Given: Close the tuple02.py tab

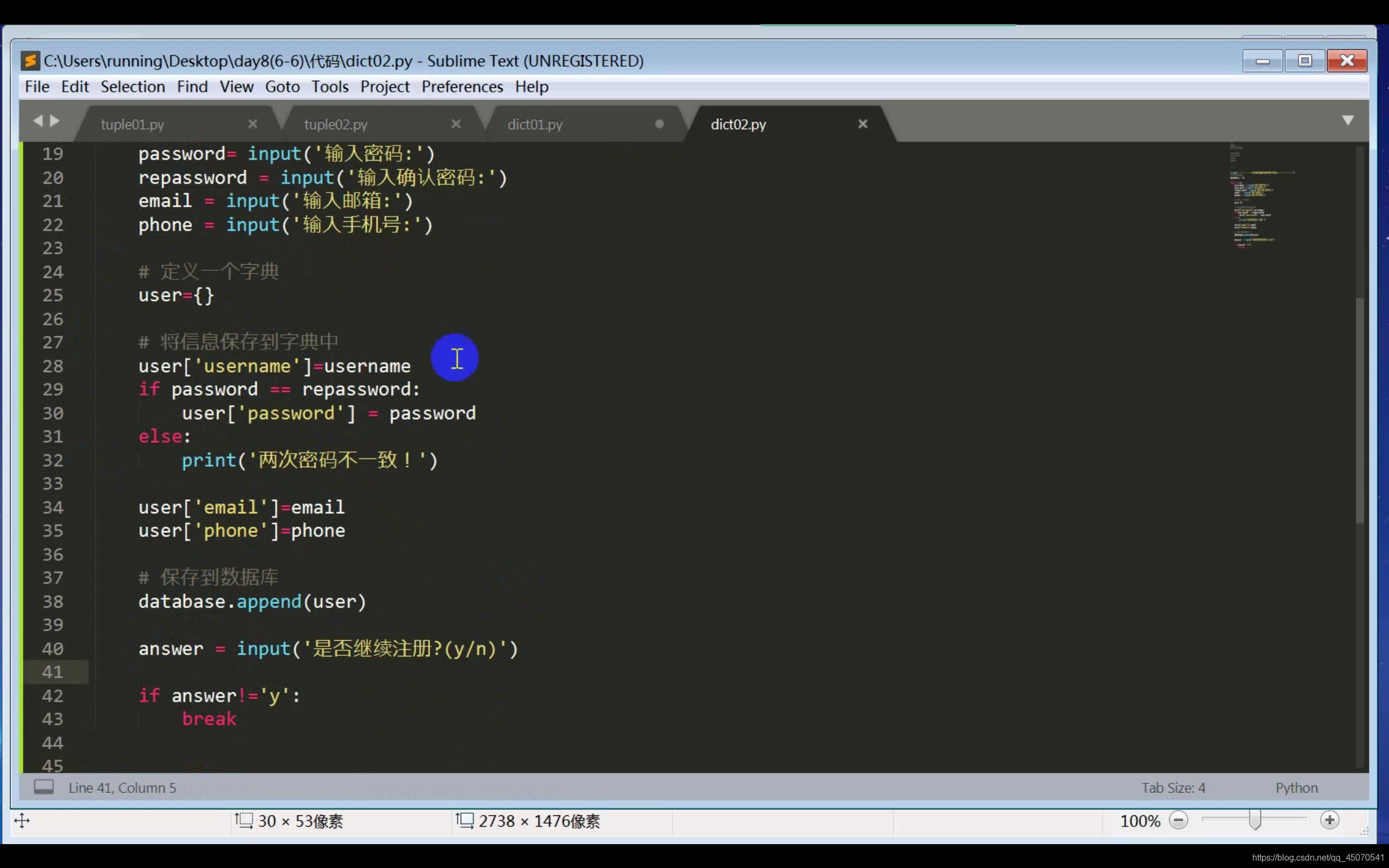Looking at the screenshot, I should click(x=456, y=124).
